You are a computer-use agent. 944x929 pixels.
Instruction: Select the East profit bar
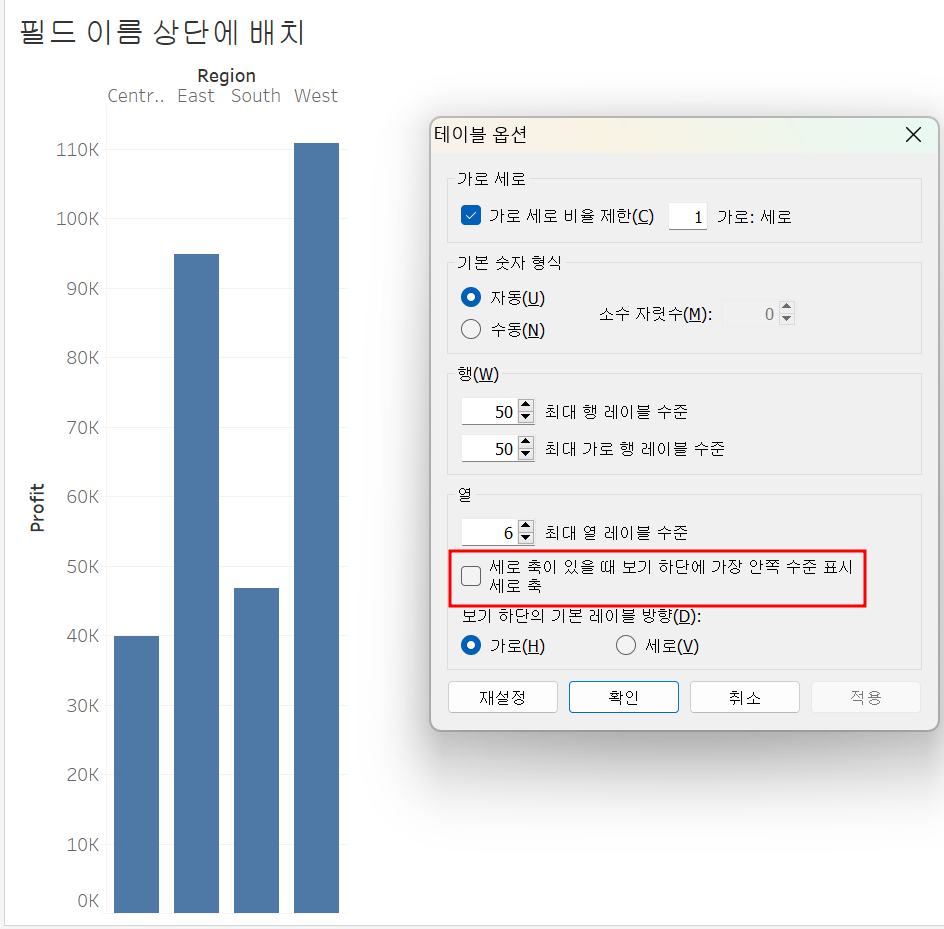point(196,583)
